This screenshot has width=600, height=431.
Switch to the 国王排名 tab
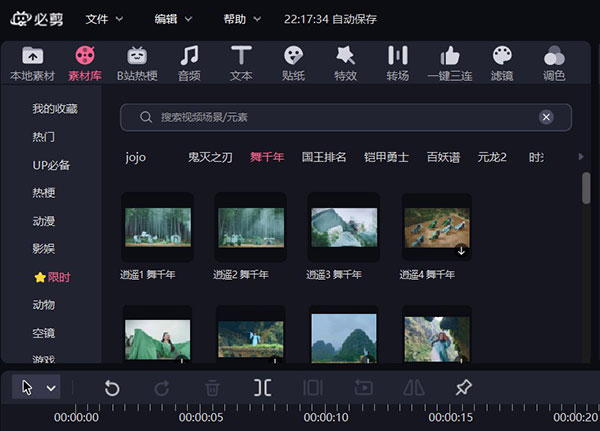324,157
